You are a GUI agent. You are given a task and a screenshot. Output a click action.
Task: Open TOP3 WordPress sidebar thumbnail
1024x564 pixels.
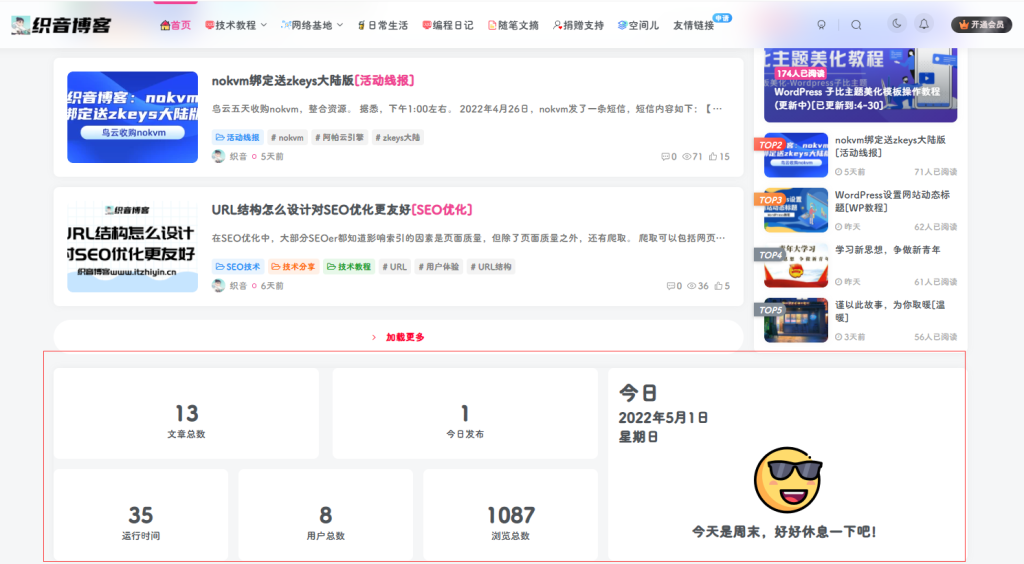coord(796,210)
